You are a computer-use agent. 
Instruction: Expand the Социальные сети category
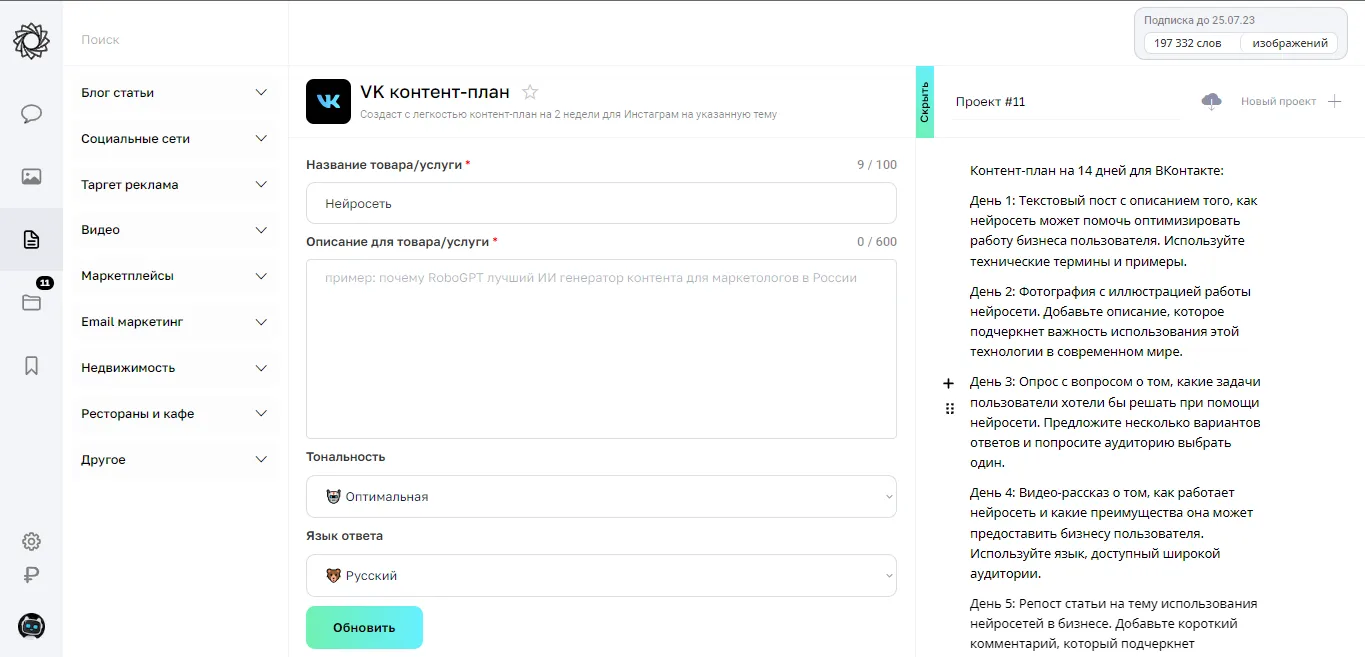pos(175,139)
